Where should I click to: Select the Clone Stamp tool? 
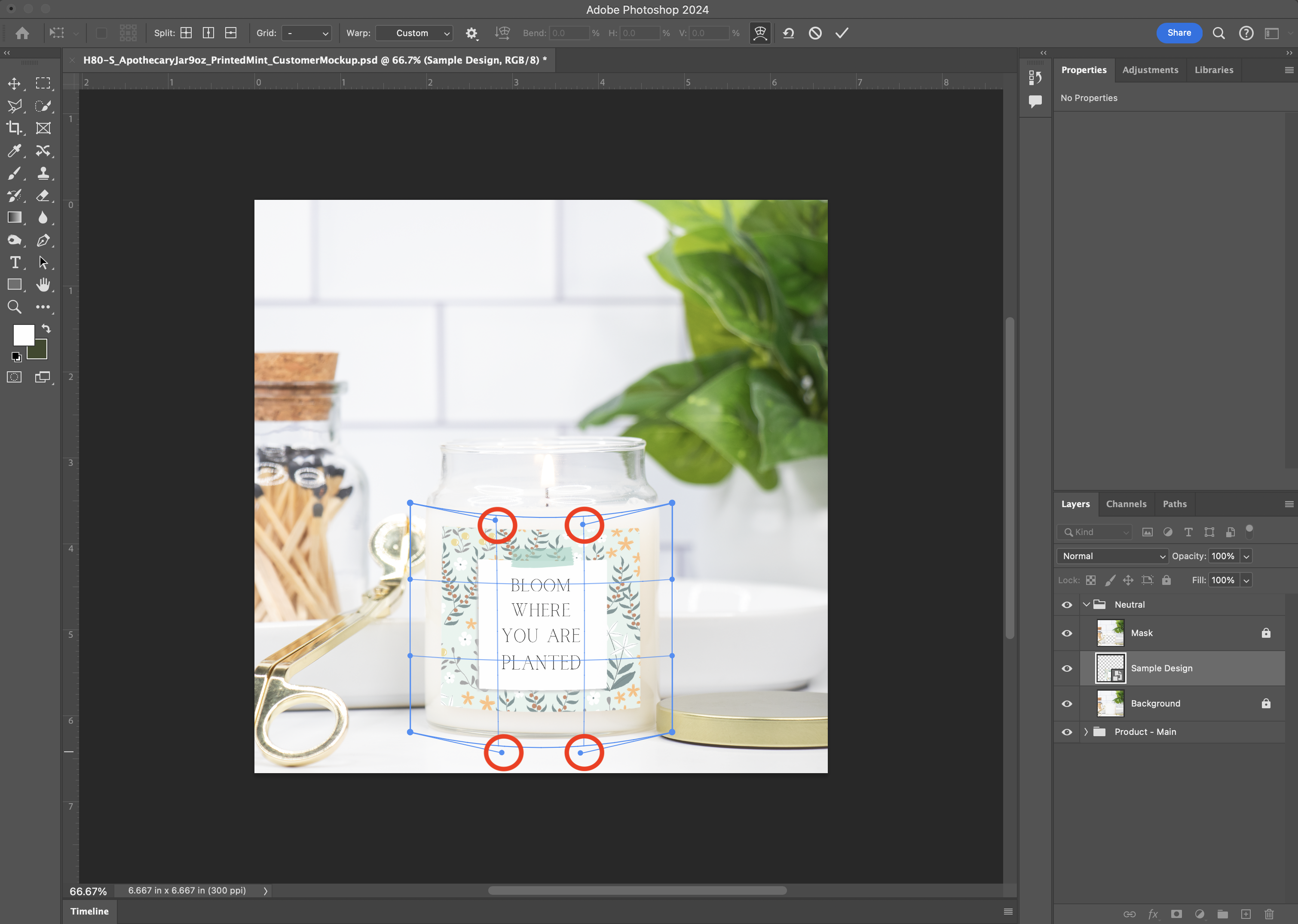click(x=43, y=173)
